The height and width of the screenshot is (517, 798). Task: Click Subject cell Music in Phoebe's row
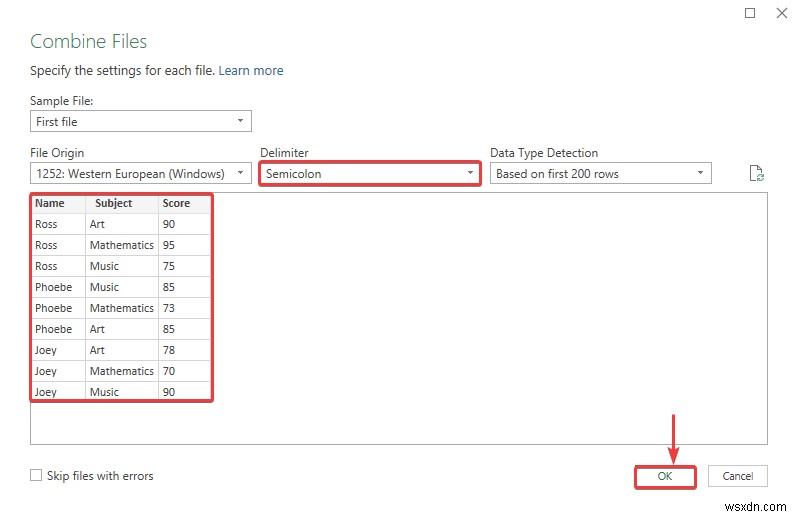pyautogui.click(x=122, y=288)
